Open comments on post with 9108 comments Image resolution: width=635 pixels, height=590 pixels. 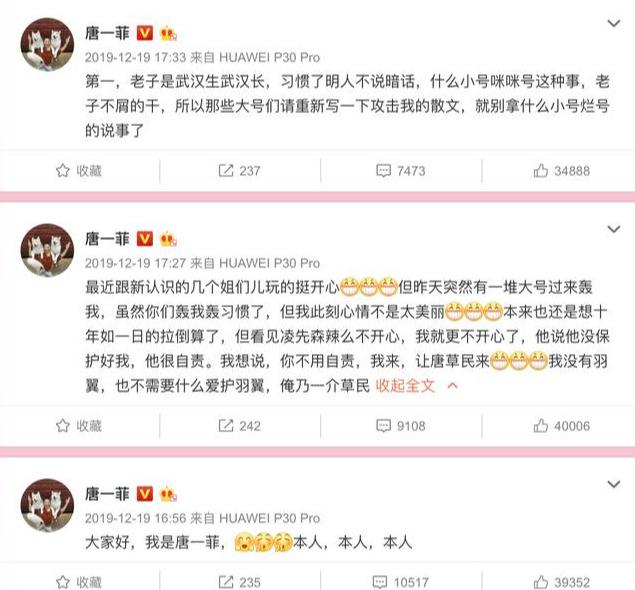(x=401, y=426)
